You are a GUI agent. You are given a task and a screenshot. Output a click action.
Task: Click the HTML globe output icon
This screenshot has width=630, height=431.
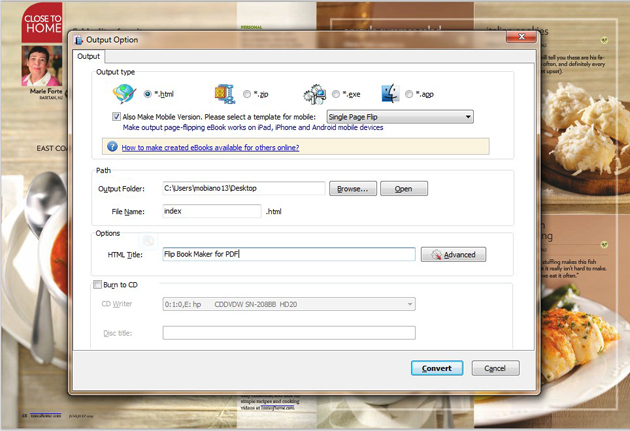click(x=126, y=94)
